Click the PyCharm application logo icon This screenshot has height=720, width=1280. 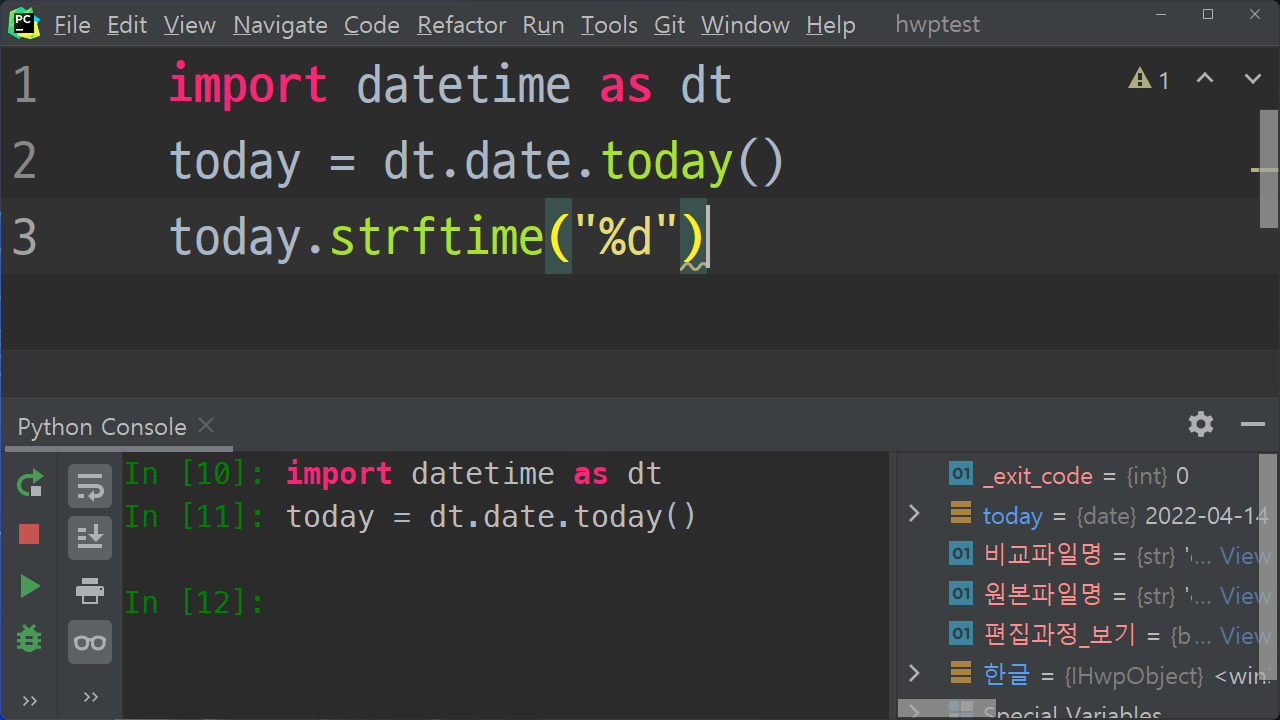(25, 23)
